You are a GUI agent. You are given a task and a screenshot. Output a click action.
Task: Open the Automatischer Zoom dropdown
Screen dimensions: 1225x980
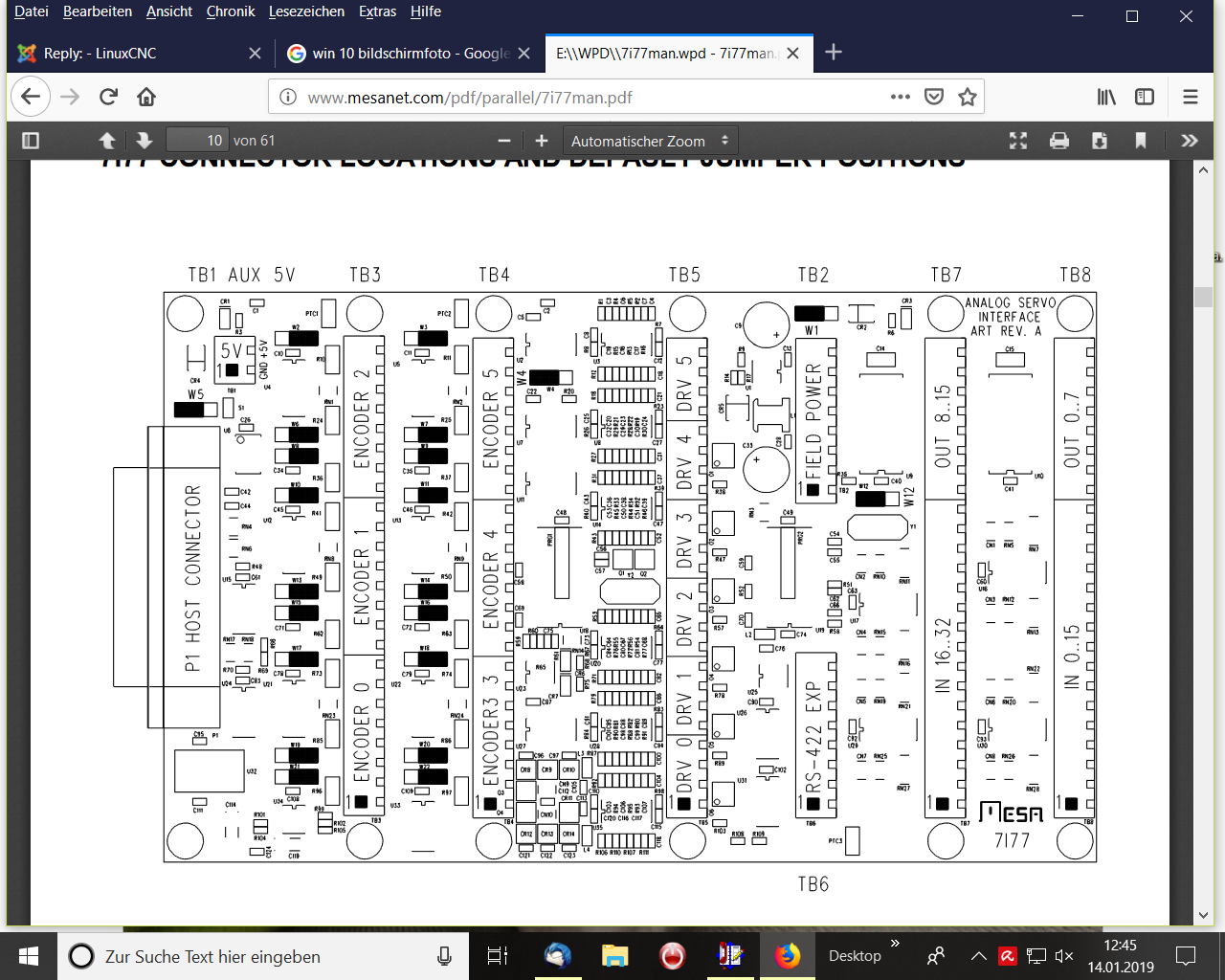[x=651, y=141]
